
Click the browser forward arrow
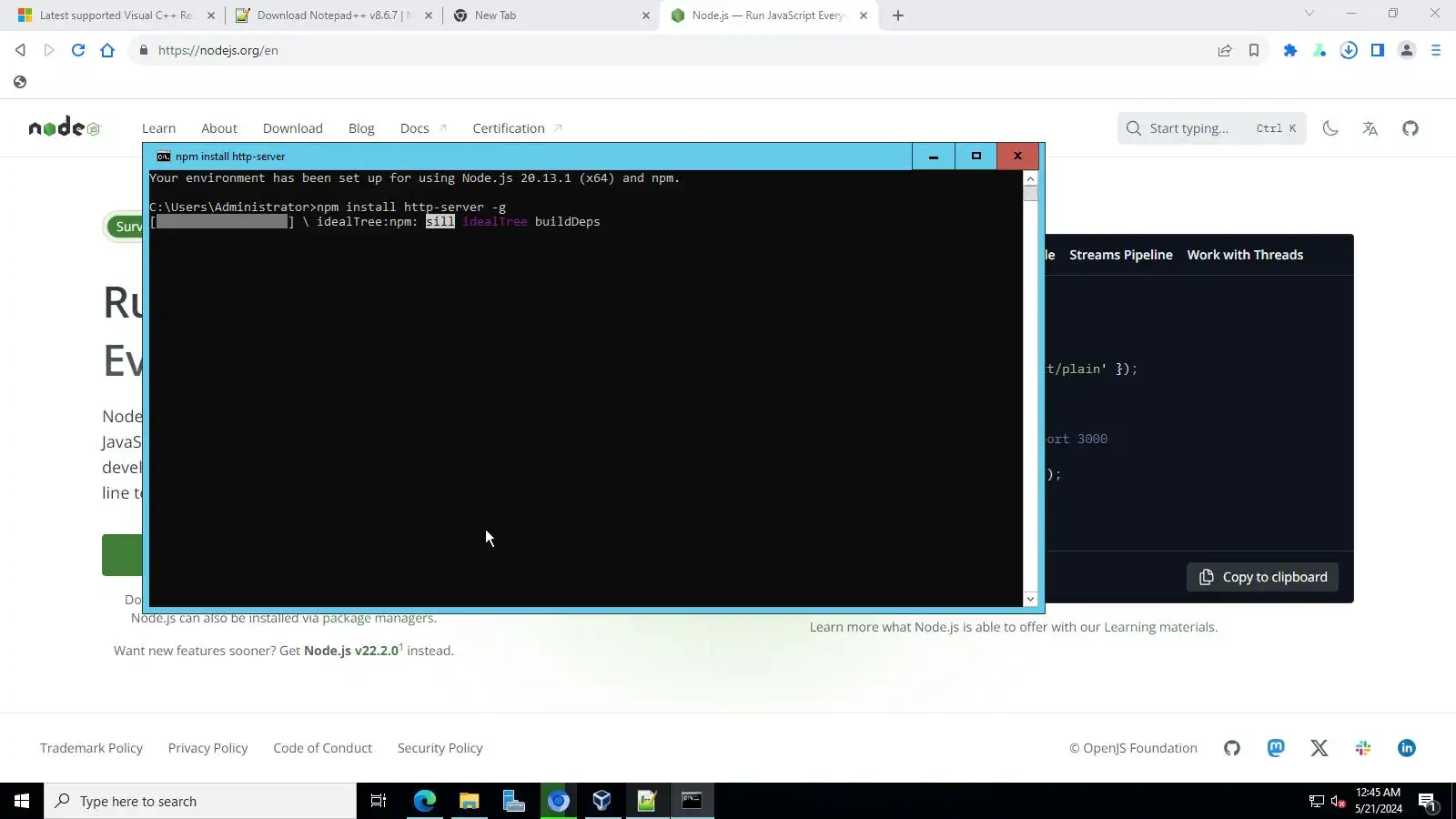[49, 50]
